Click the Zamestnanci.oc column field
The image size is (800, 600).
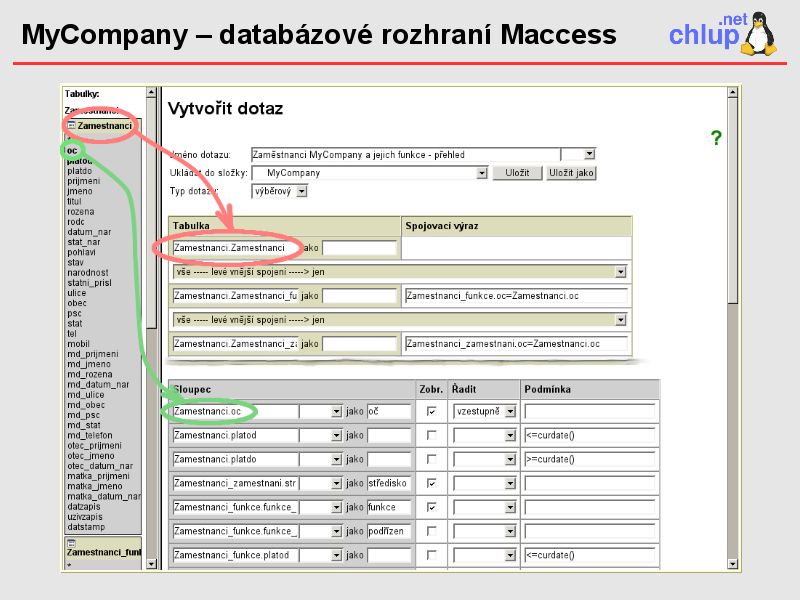click(235, 411)
